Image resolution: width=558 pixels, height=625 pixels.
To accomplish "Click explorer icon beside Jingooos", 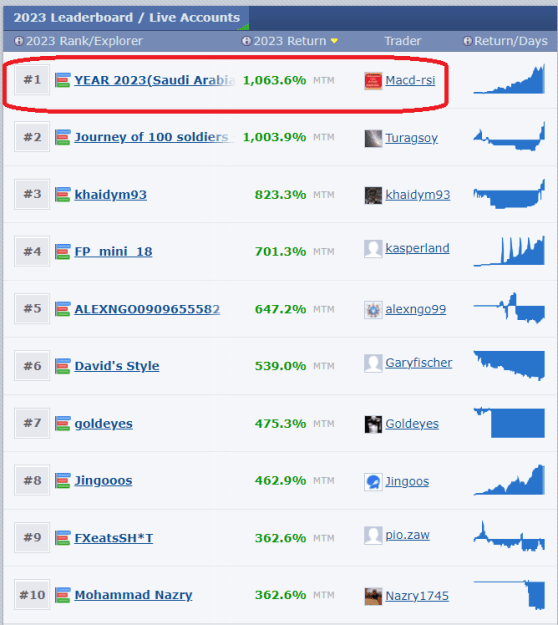I will coord(63,480).
